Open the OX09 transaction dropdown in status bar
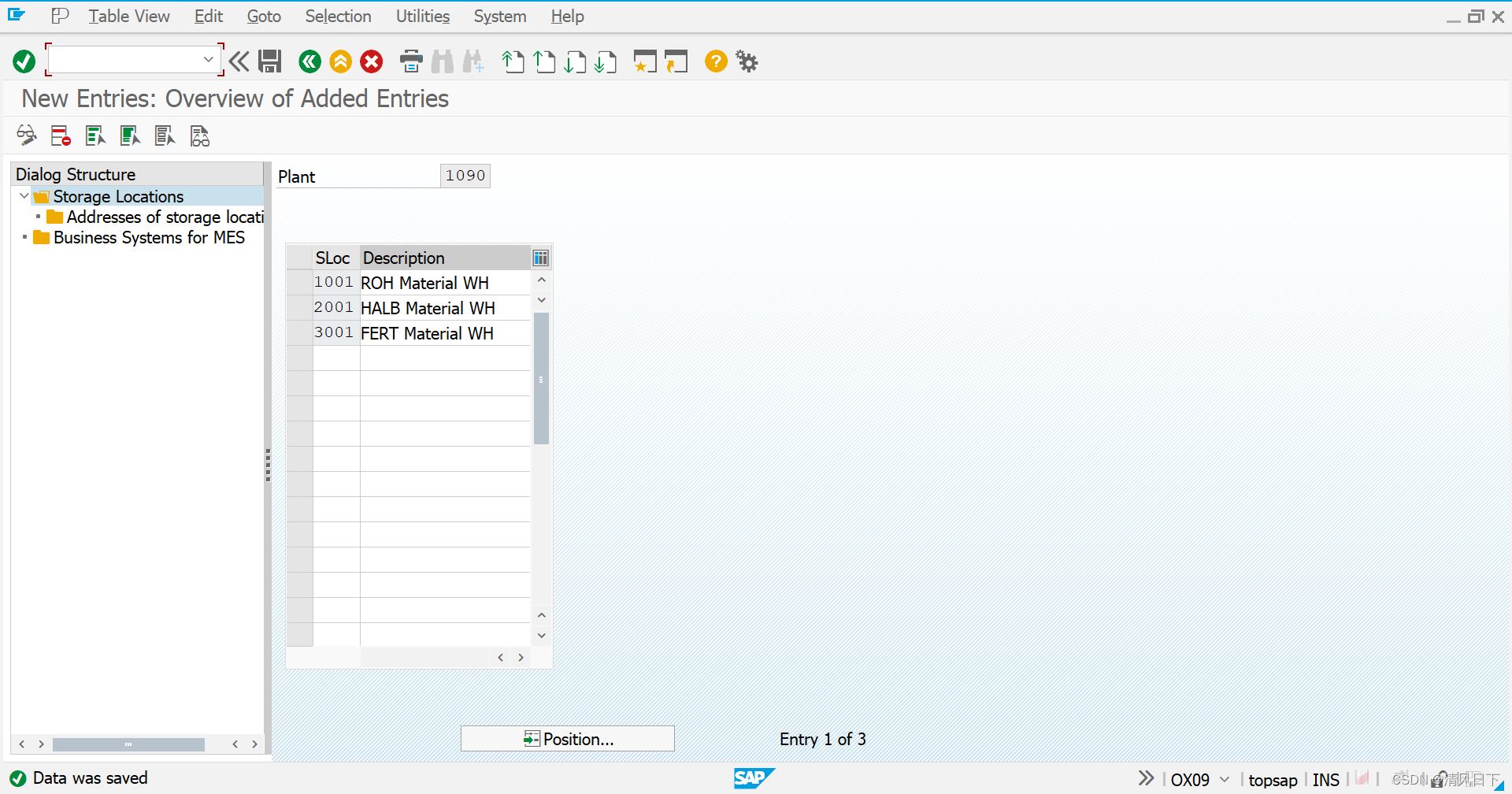 (1224, 780)
